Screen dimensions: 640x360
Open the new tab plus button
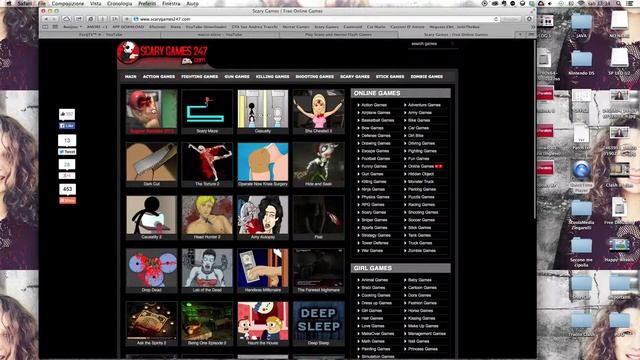tap(520, 35)
